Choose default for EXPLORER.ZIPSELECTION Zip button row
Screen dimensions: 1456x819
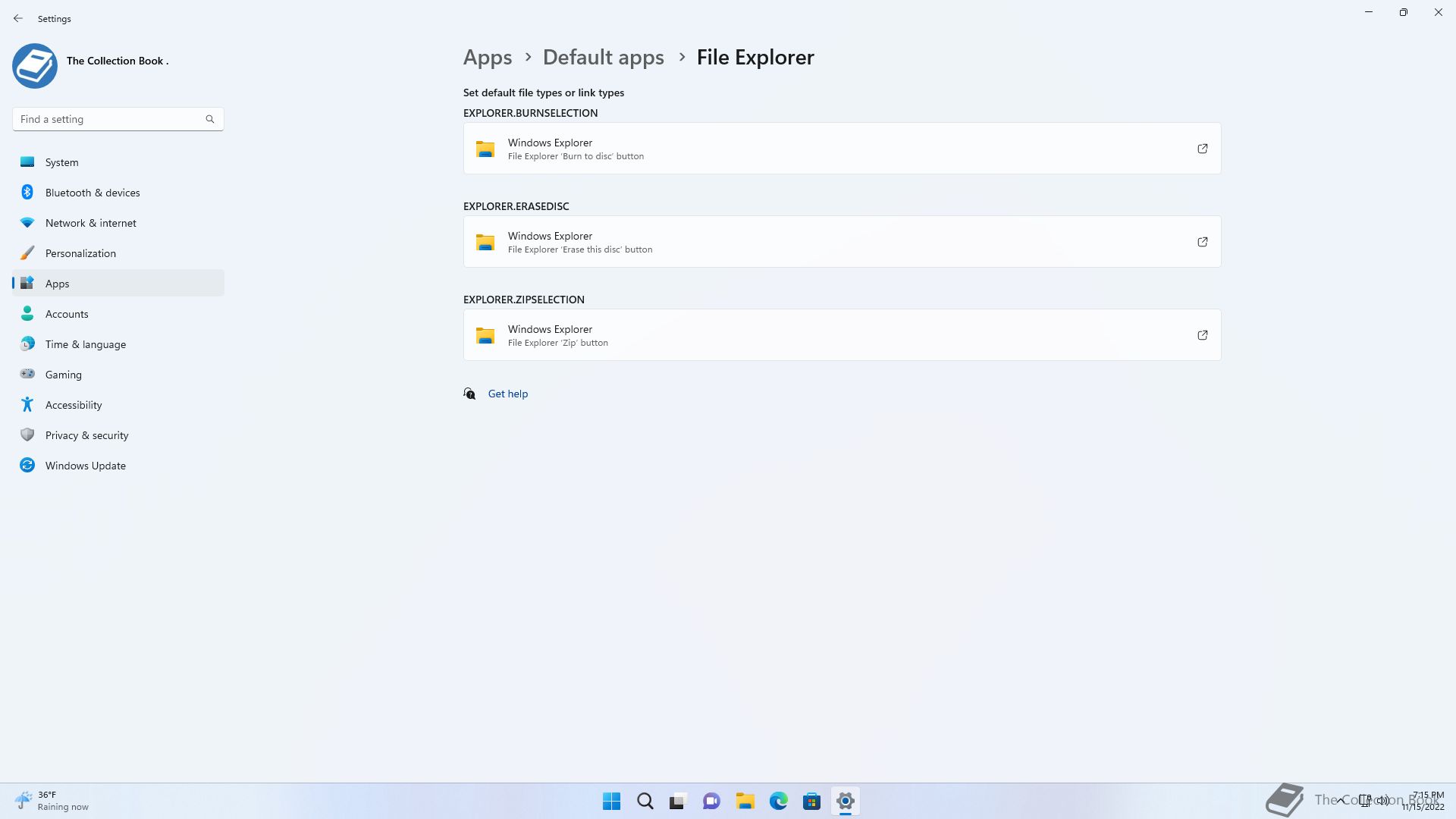(843, 335)
